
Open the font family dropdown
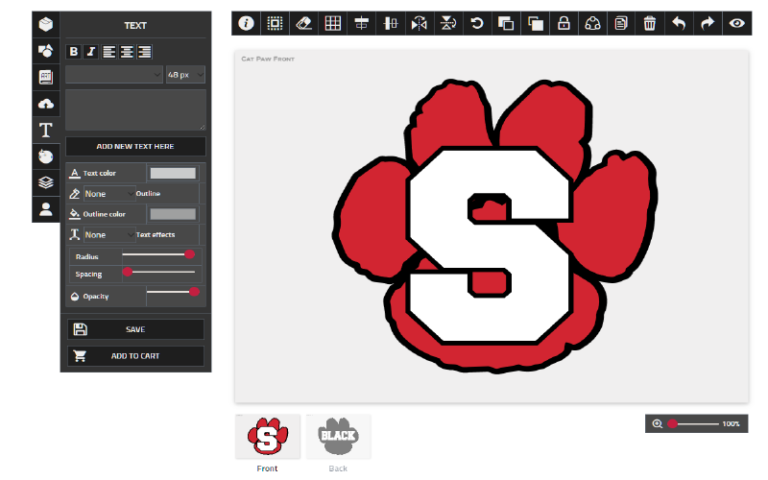114,75
